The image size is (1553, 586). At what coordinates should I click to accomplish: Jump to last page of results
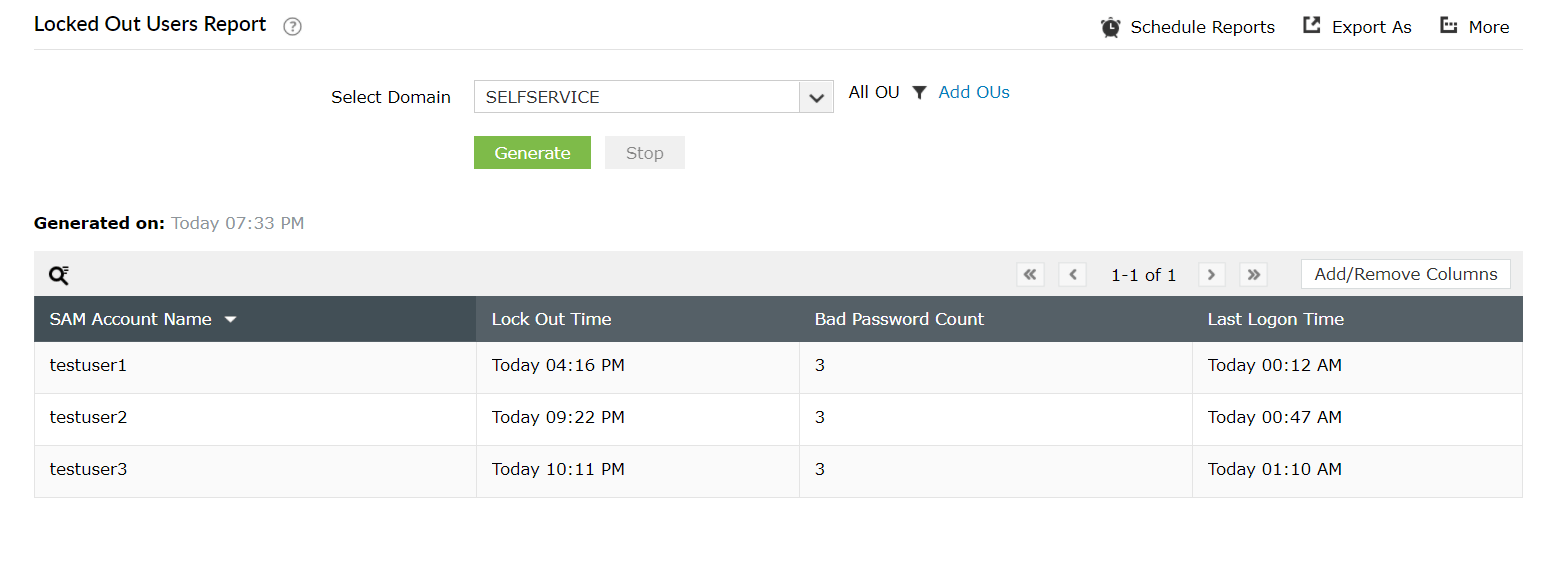[1253, 275]
